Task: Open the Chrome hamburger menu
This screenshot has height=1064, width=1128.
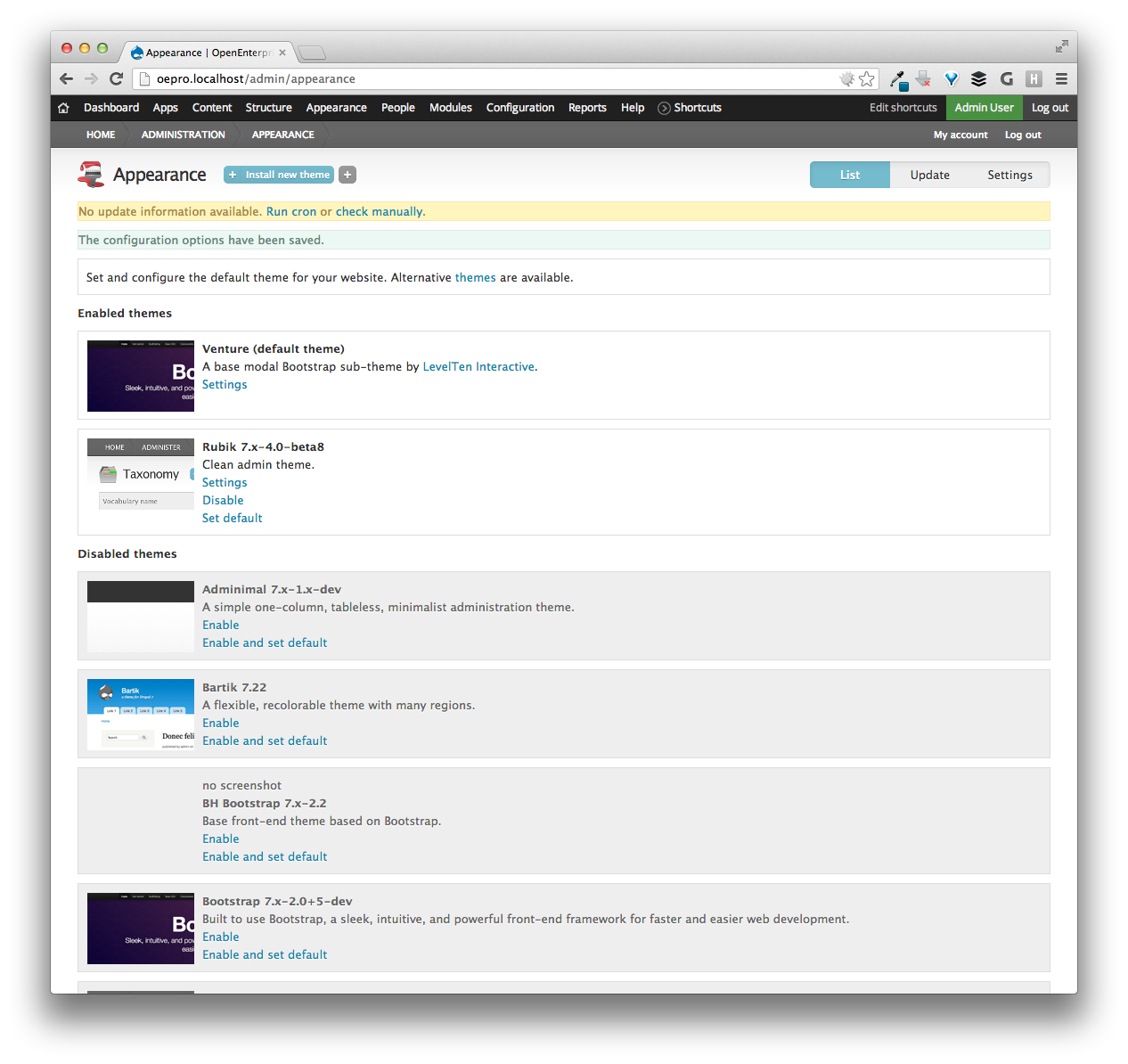Action: click(x=1061, y=78)
